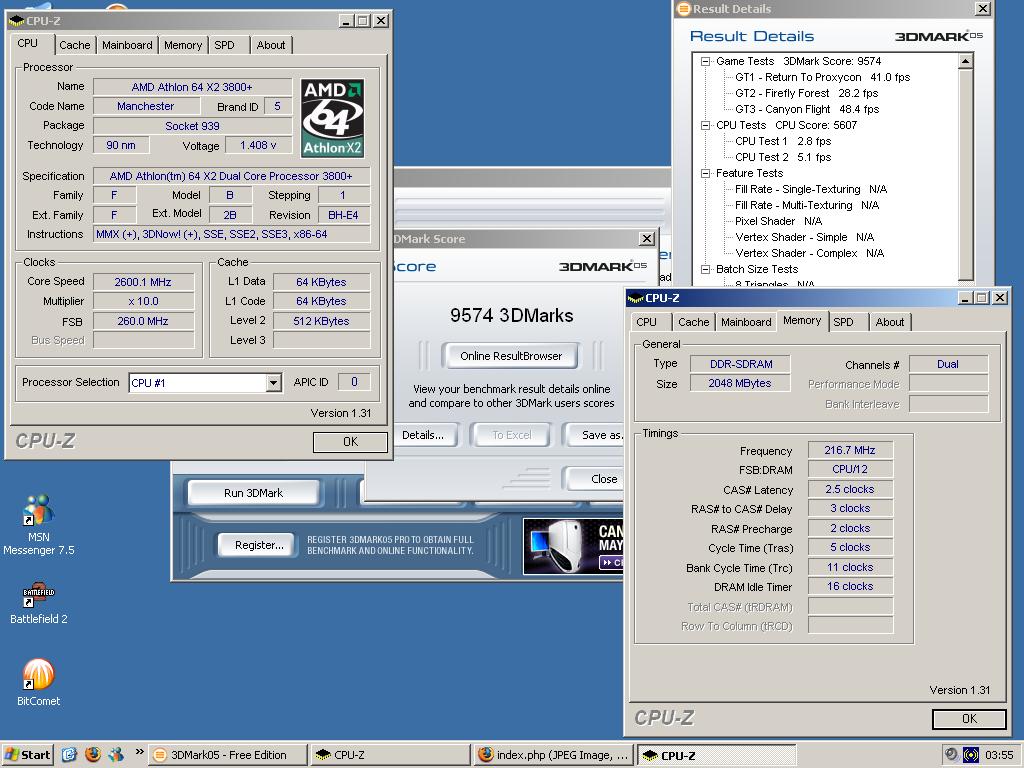
Task: Select Memory tab in processor CPU-Z window
Action: point(183,45)
